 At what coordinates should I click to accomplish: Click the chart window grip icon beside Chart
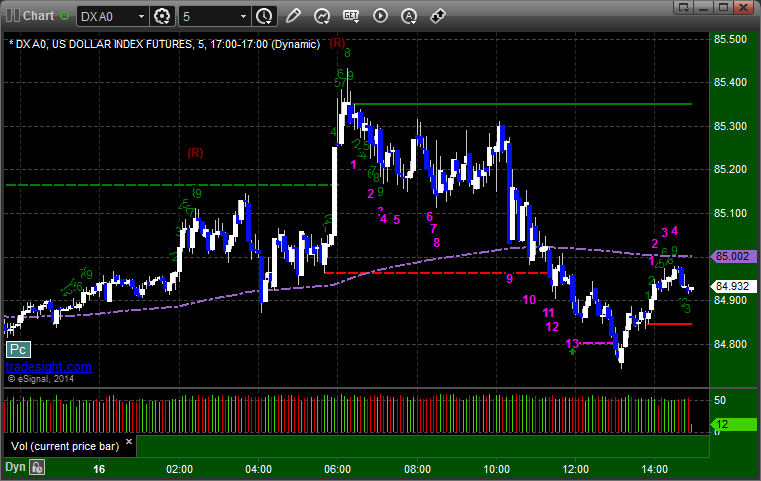point(13,16)
